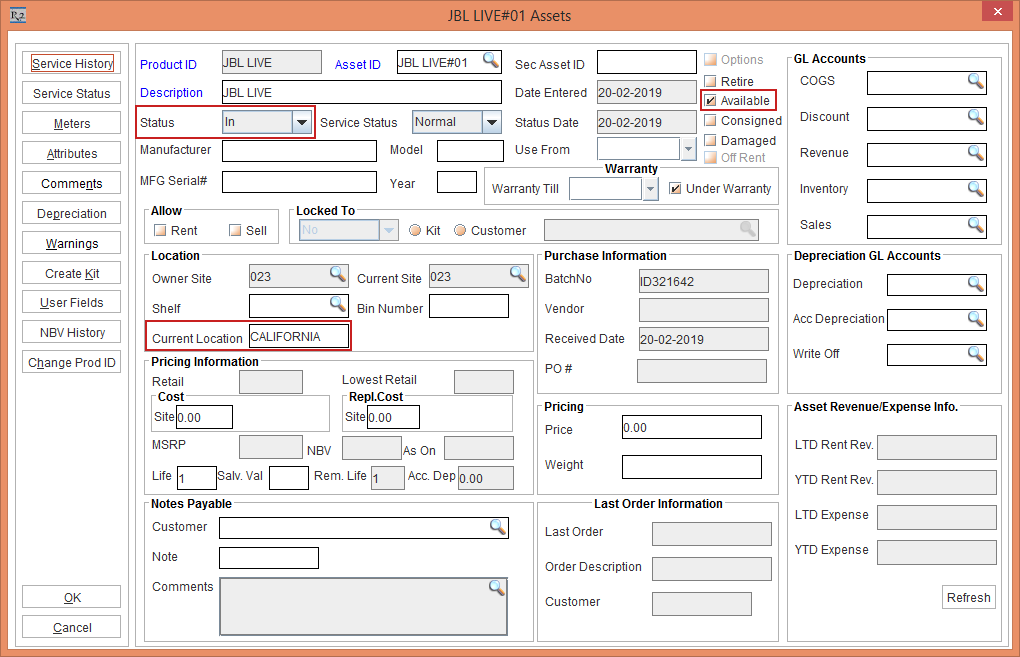The width and height of the screenshot is (1020, 657).
Task: Open Depreciation GL account lookup
Action: click(975, 284)
